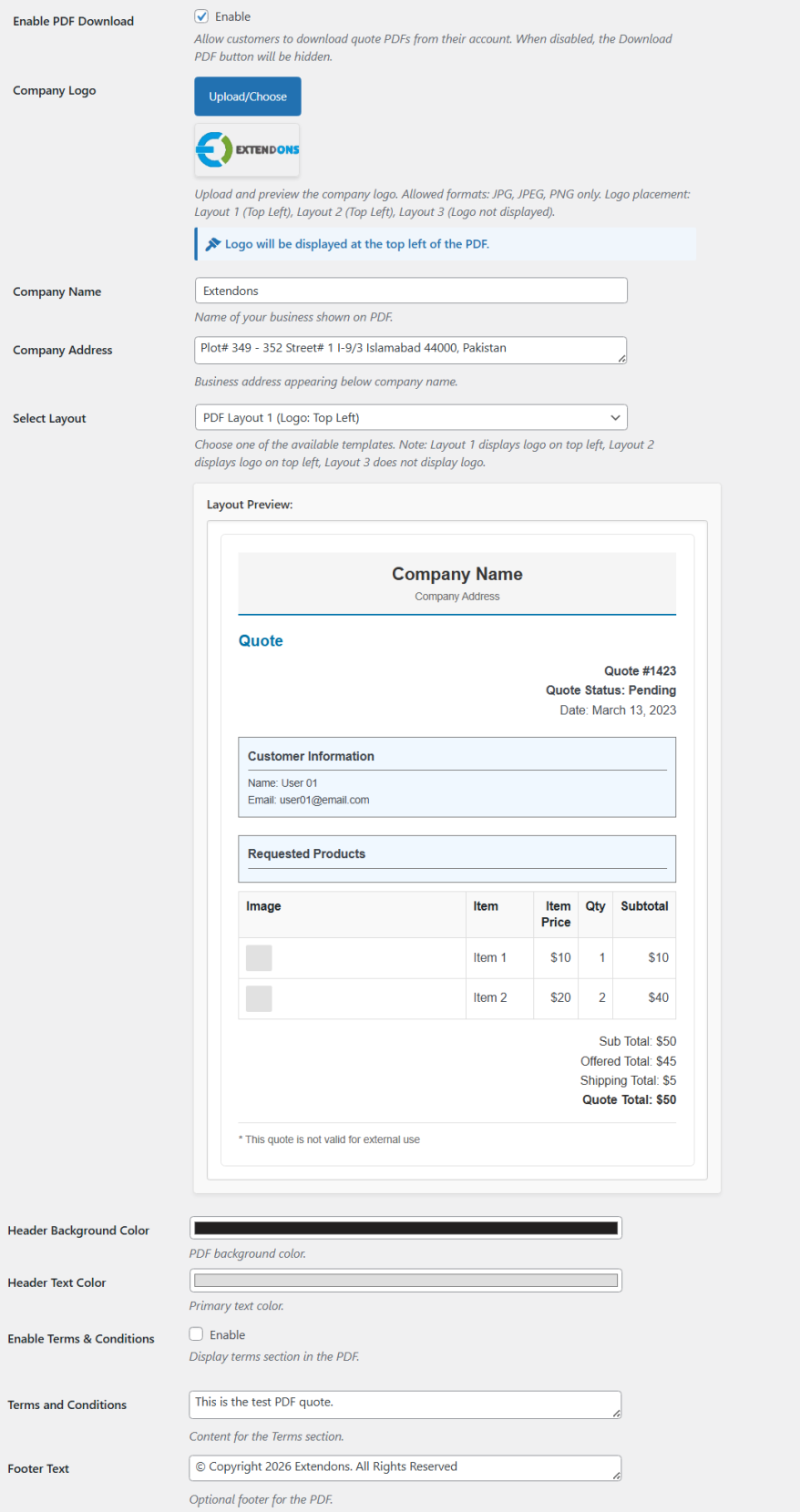Click the Header Background Color swatch
The width and height of the screenshot is (800, 1512).
pyautogui.click(x=405, y=1228)
